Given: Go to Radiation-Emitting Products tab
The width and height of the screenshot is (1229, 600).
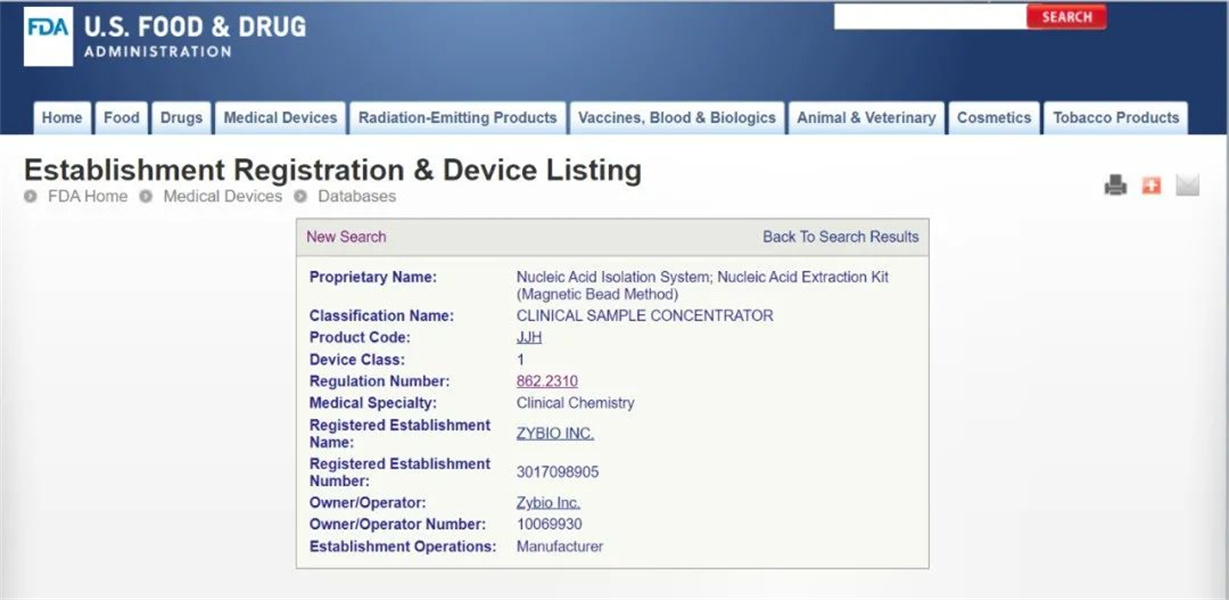Looking at the screenshot, I should (457, 118).
